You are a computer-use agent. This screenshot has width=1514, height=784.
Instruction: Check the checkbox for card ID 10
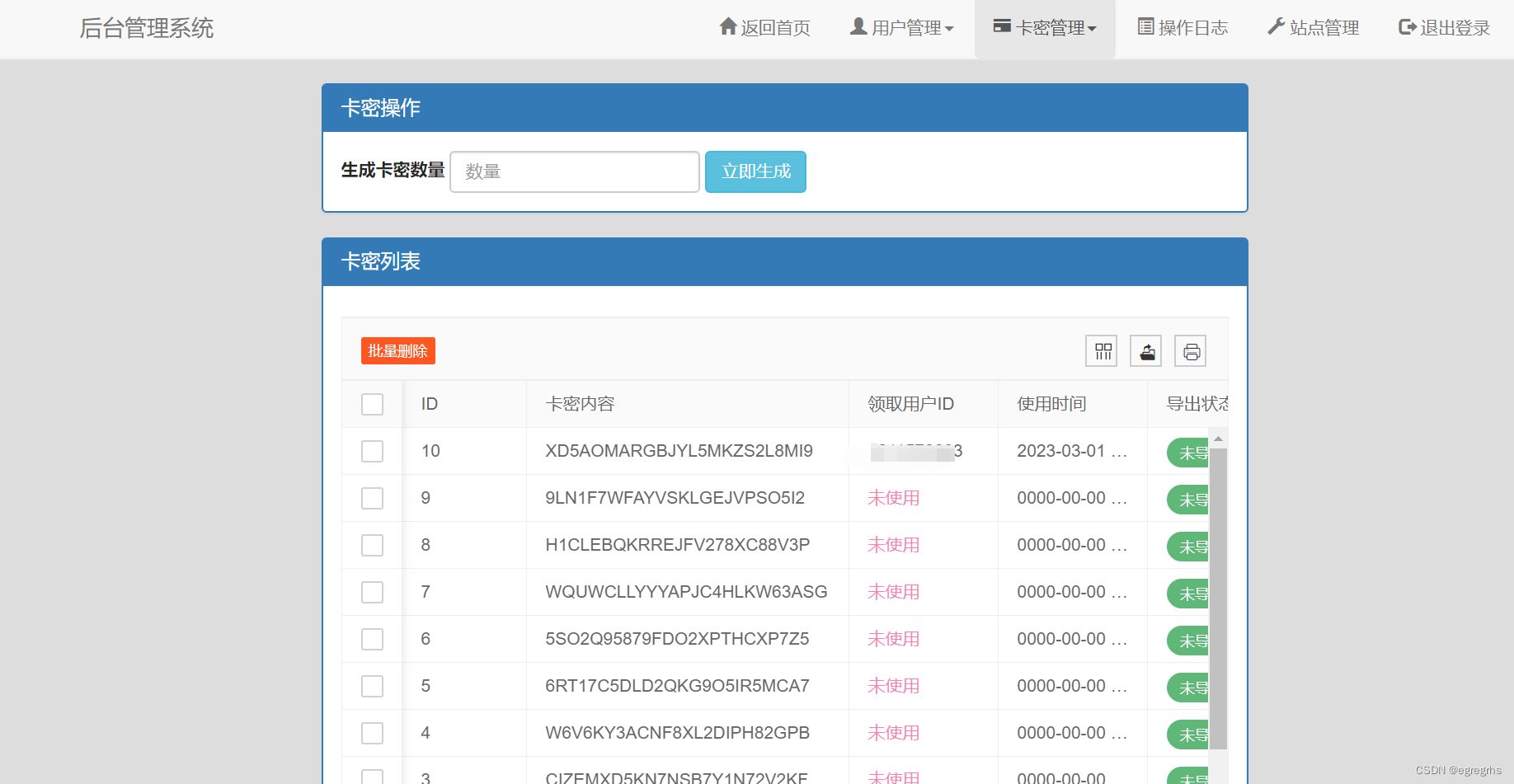[372, 451]
